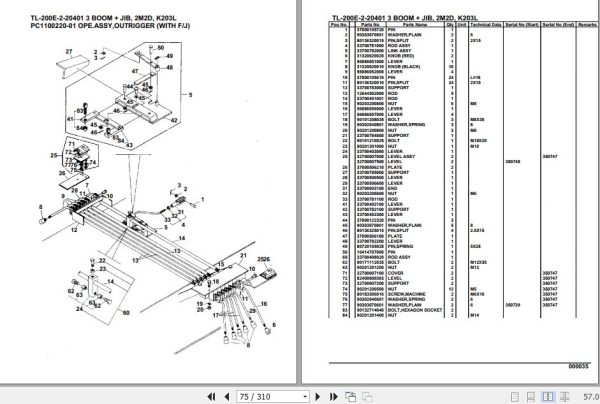Click the Parts Name column header
Viewport: 600px width, 404px height.
coord(415,24)
